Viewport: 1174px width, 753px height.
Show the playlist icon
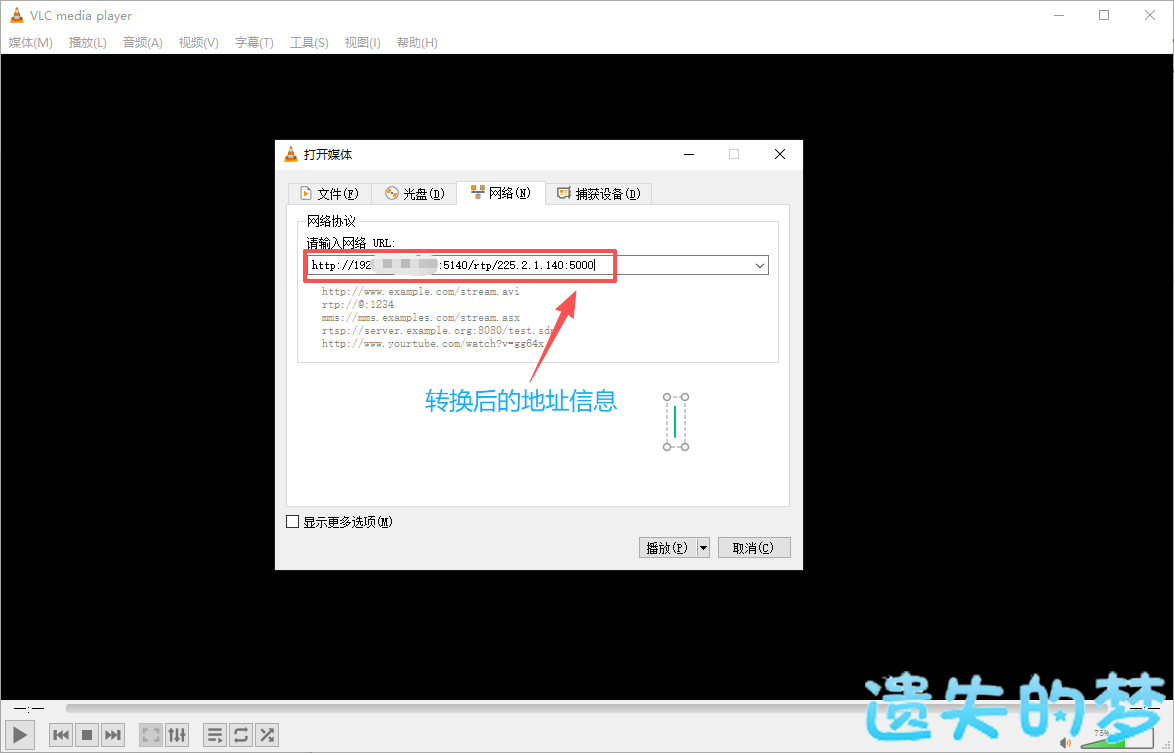[x=215, y=735]
